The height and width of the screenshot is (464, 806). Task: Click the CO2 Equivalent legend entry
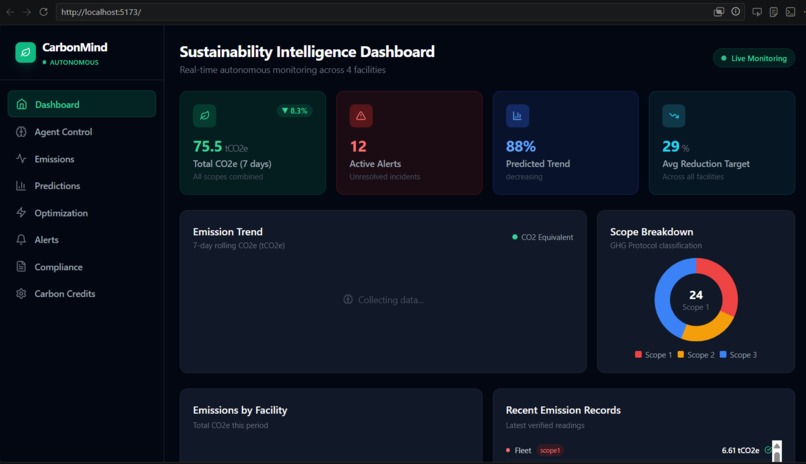point(543,237)
